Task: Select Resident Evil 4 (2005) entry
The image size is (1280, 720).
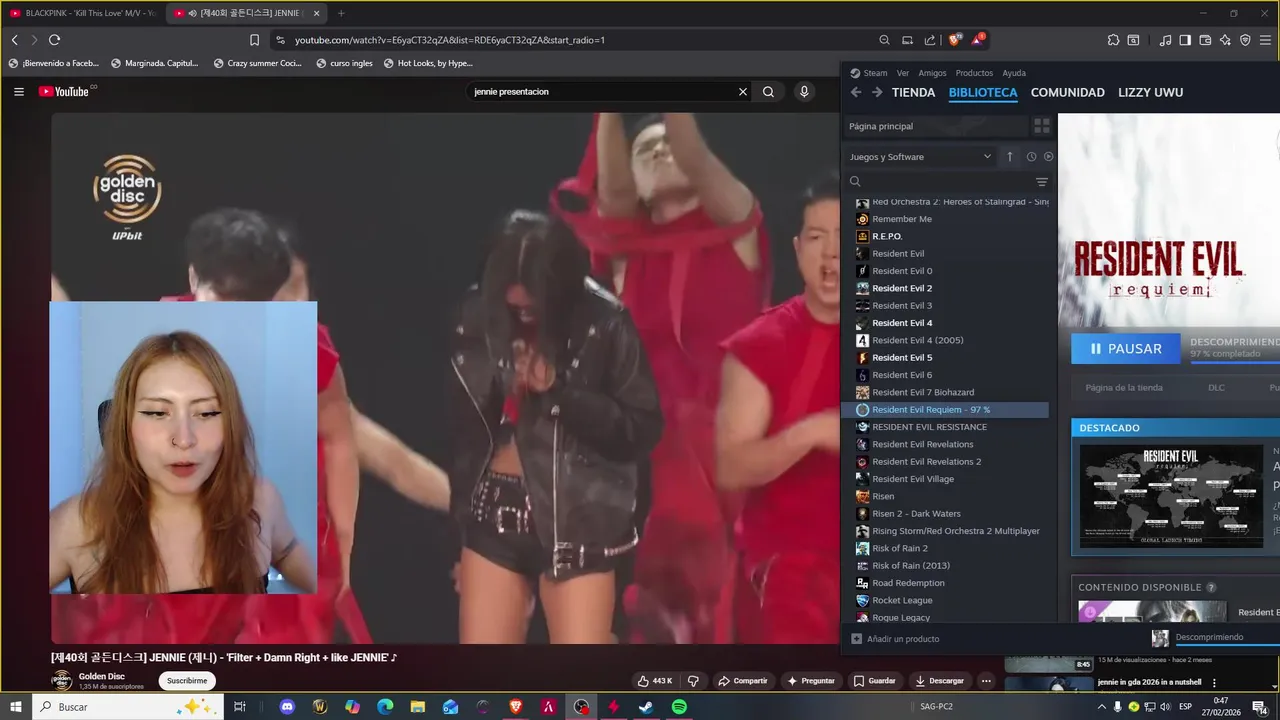Action: coord(944,340)
